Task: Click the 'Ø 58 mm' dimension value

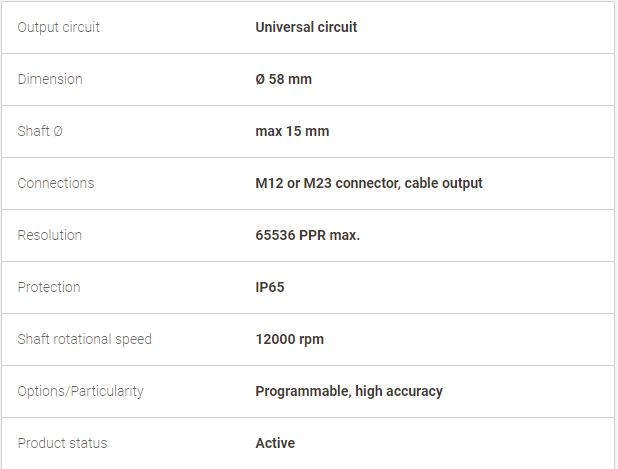Action: [x=284, y=79]
